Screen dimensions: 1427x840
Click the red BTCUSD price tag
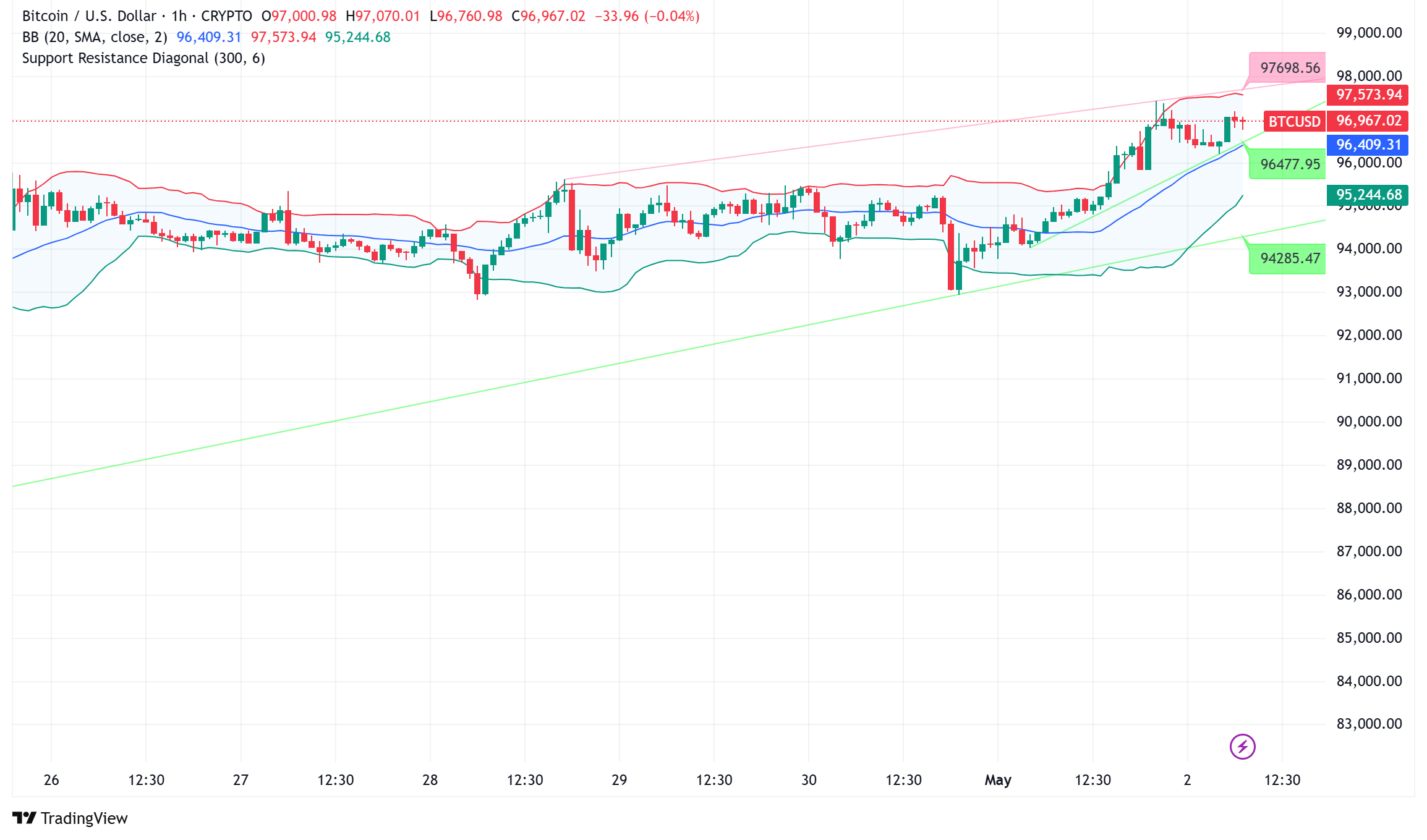[x=1294, y=121]
